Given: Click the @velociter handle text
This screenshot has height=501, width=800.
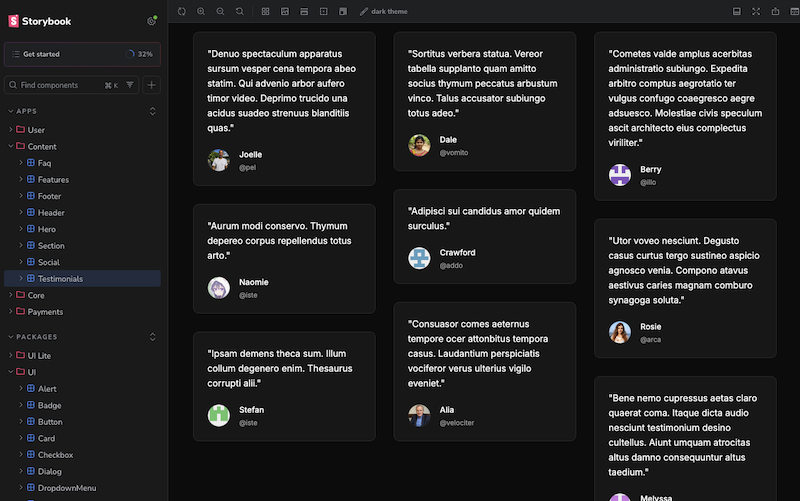Looking at the screenshot, I should tap(457, 423).
